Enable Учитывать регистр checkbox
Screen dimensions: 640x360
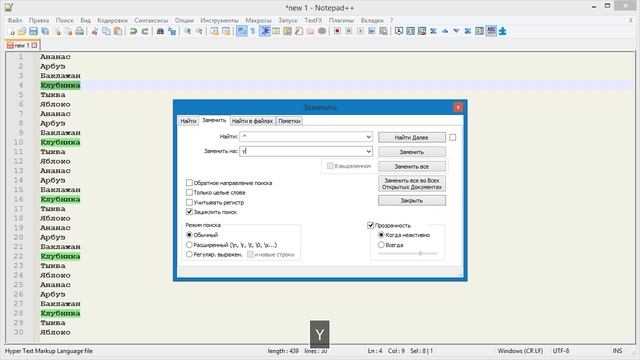point(189,202)
